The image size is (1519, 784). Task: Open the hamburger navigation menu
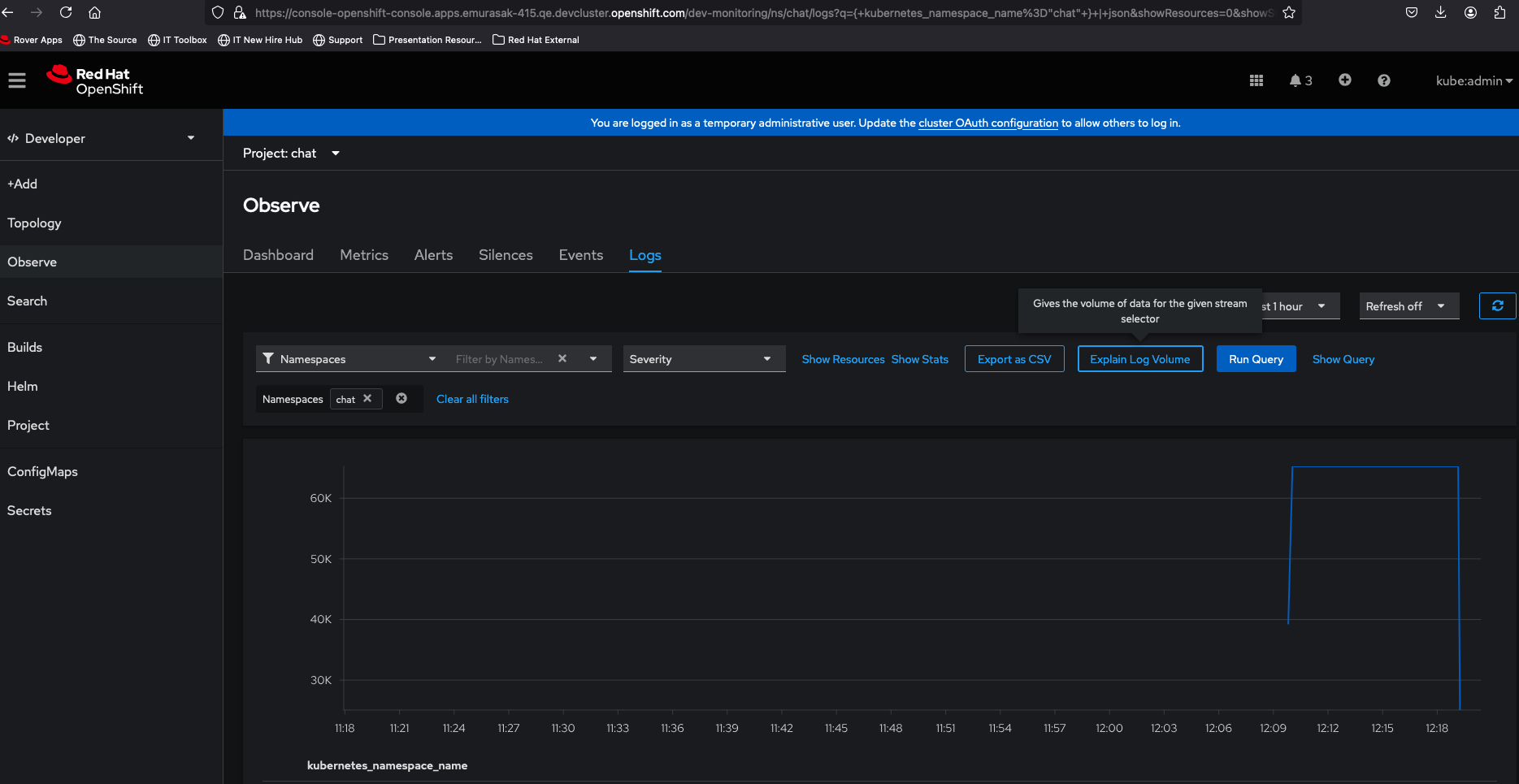[x=17, y=80]
